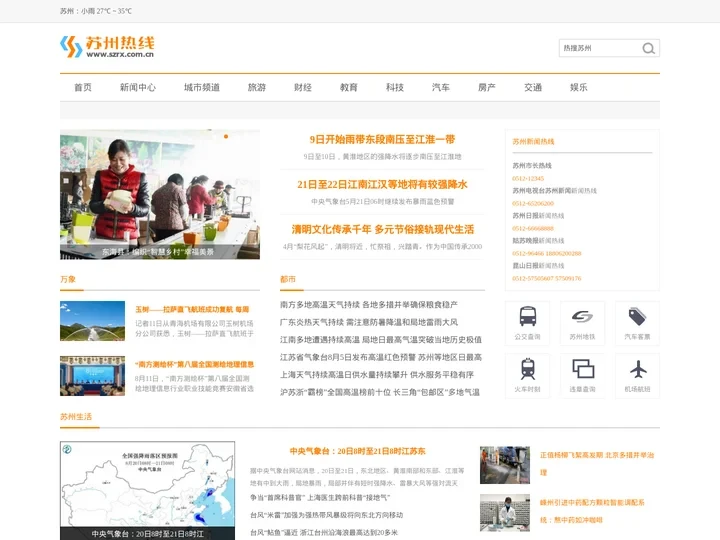
Task: Open 台风"鲇鱼"逼近 article link
Action: (324, 533)
